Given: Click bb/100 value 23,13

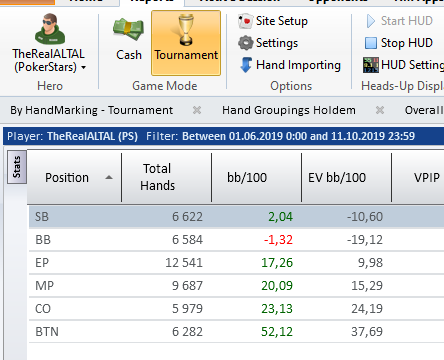Looking at the screenshot, I should click(x=277, y=309).
